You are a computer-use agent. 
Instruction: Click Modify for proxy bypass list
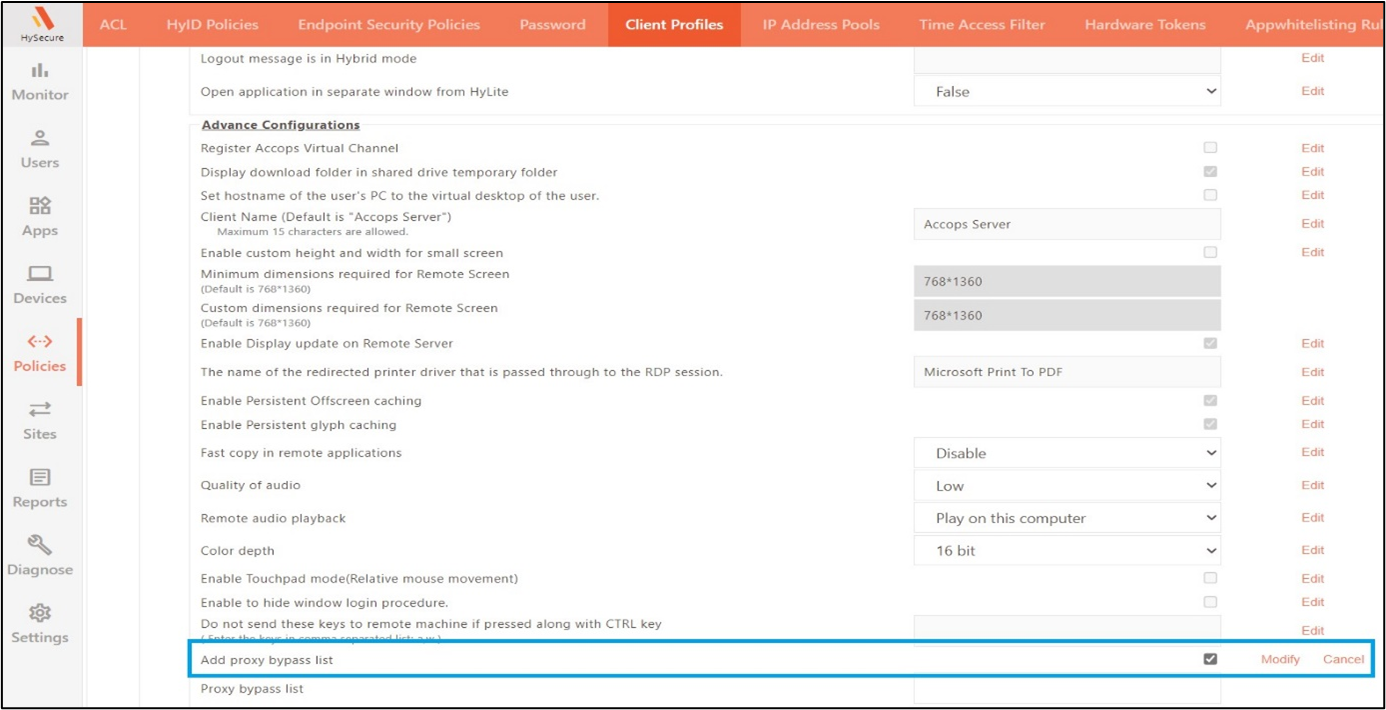tap(1280, 659)
